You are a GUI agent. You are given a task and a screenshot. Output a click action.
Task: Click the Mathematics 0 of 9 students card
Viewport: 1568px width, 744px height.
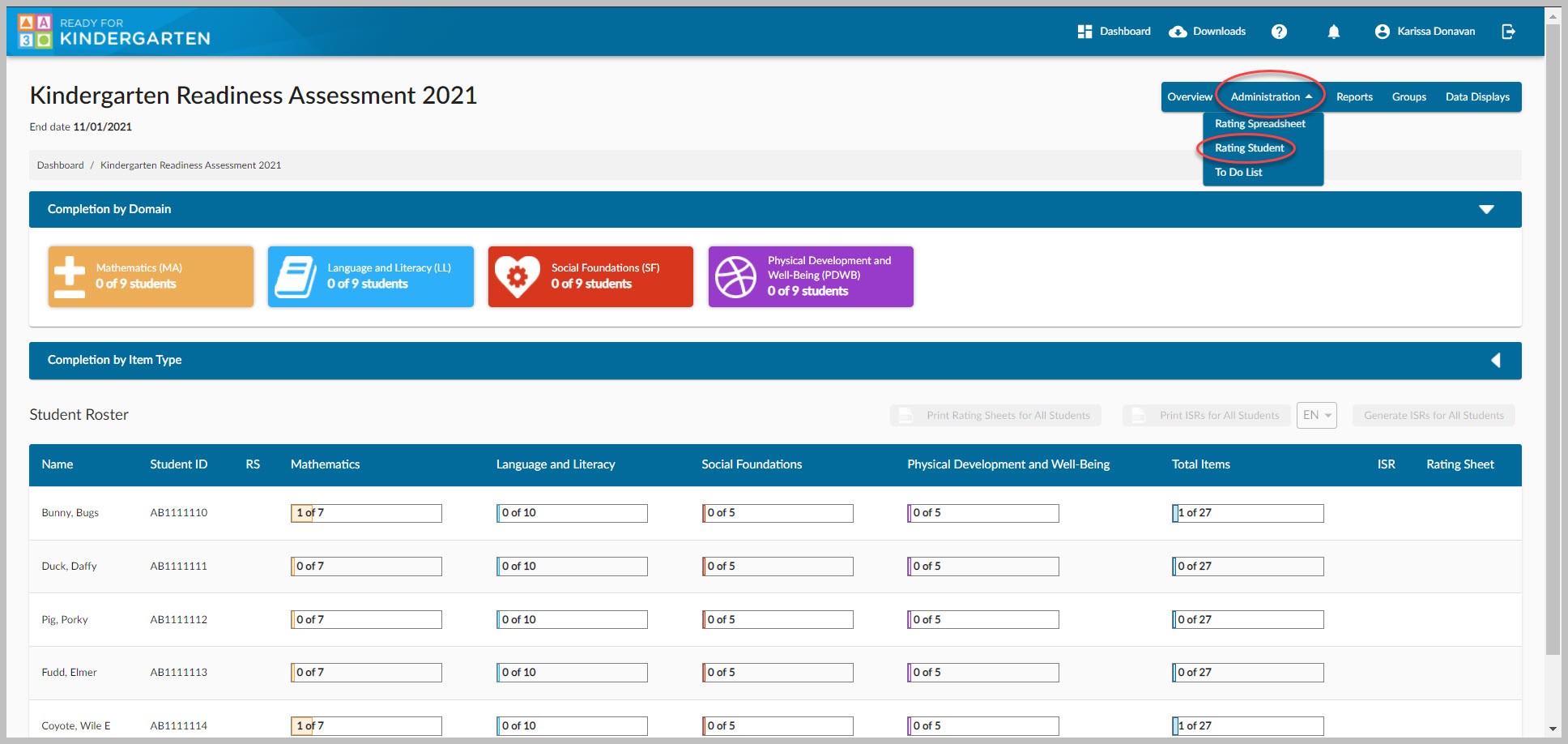point(151,276)
